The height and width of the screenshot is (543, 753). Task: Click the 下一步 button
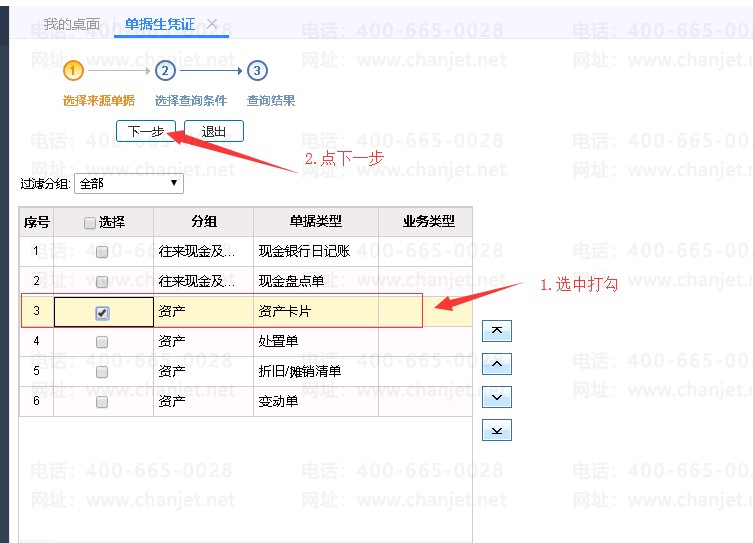click(146, 131)
